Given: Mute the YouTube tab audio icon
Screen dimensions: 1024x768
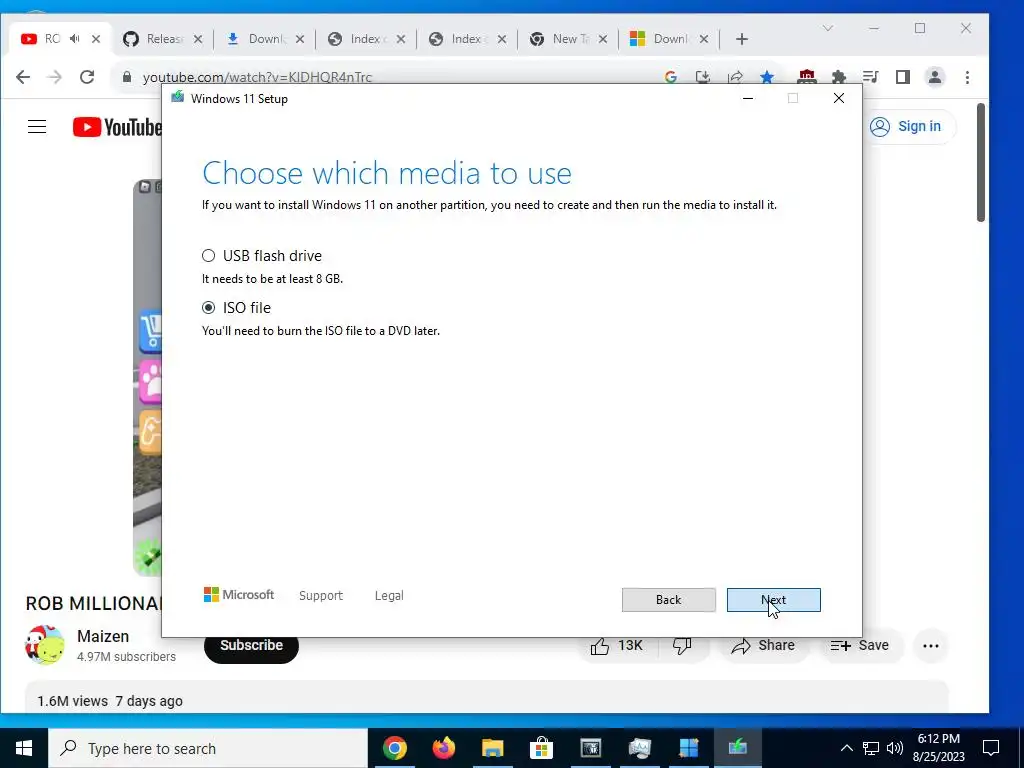Looking at the screenshot, I should (75, 39).
